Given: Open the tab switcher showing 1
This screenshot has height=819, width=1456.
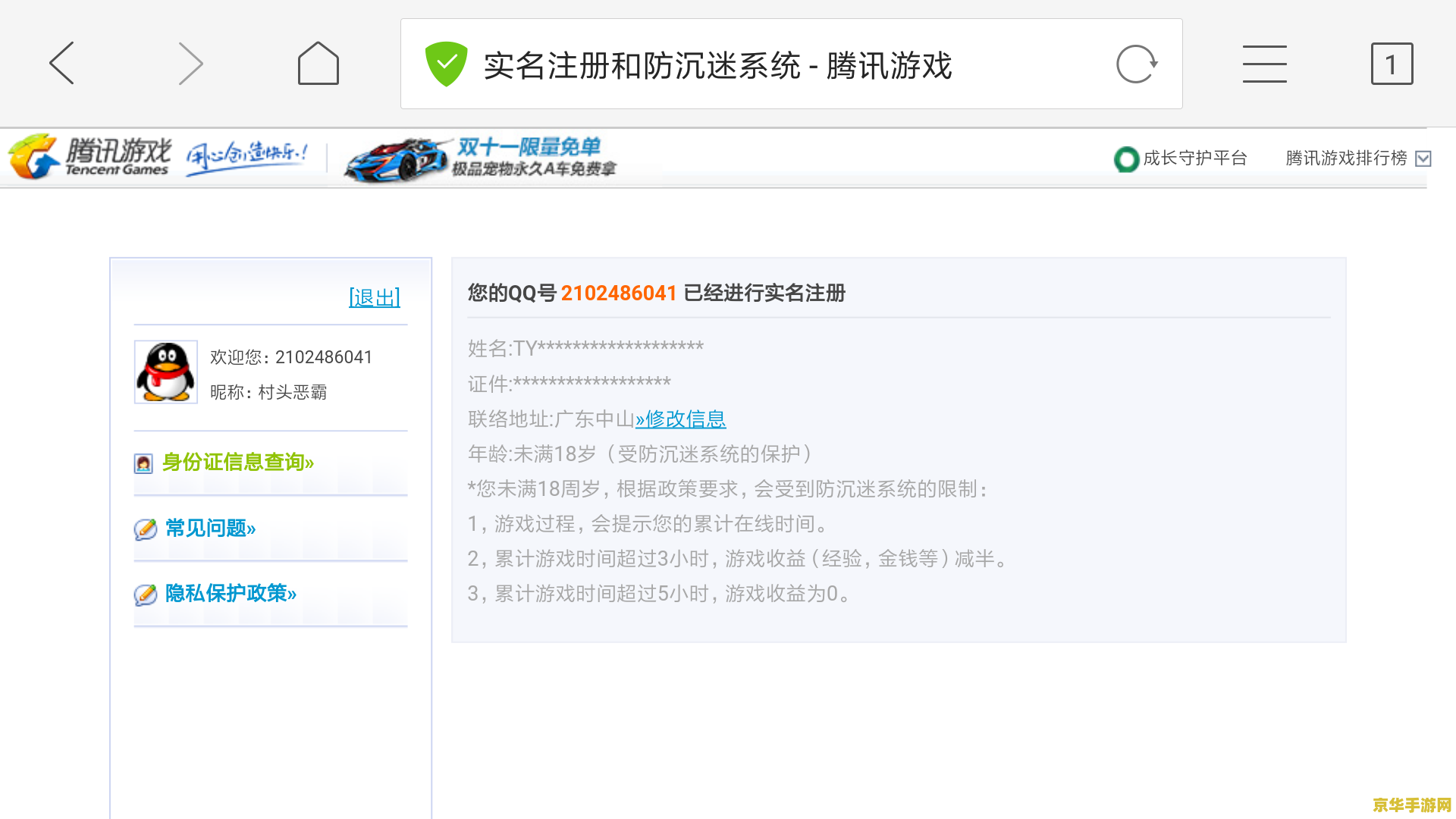Looking at the screenshot, I should pyautogui.click(x=1392, y=64).
